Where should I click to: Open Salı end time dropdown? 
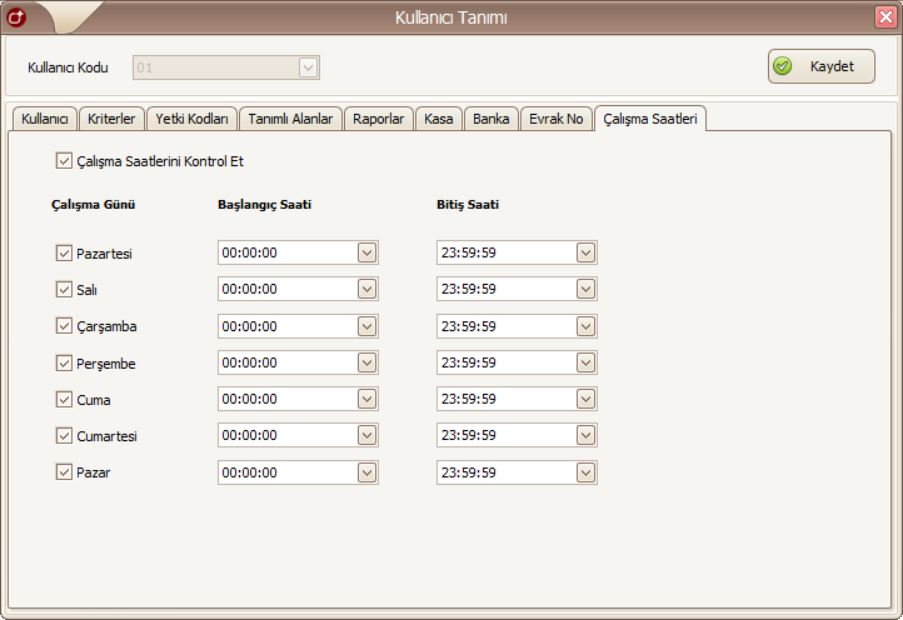pos(586,289)
